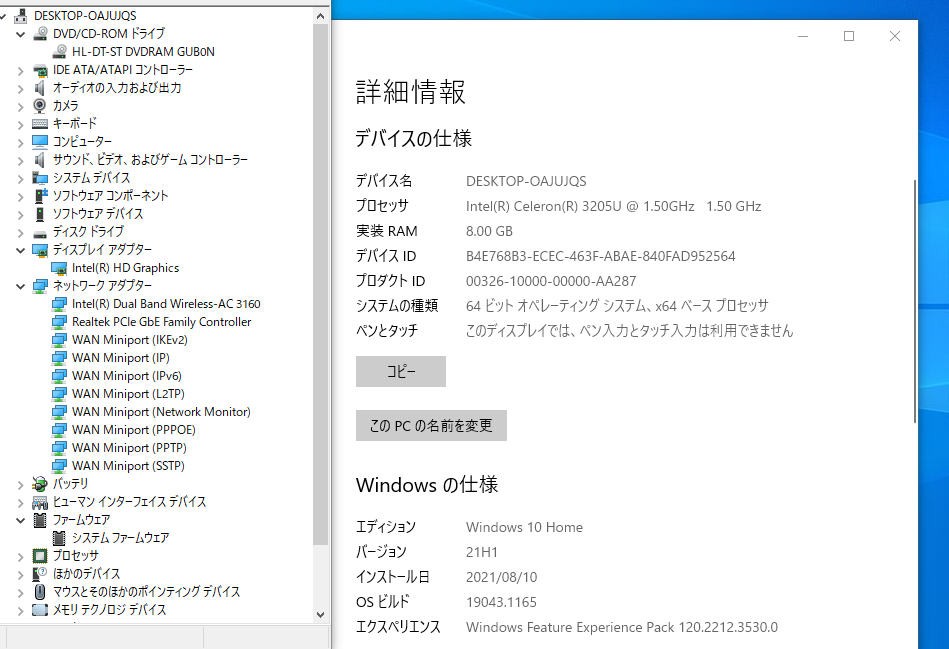Click the OS build value 19043.1165
Image resolution: width=949 pixels, height=649 pixels.
pyautogui.click(x=501, y=602)
